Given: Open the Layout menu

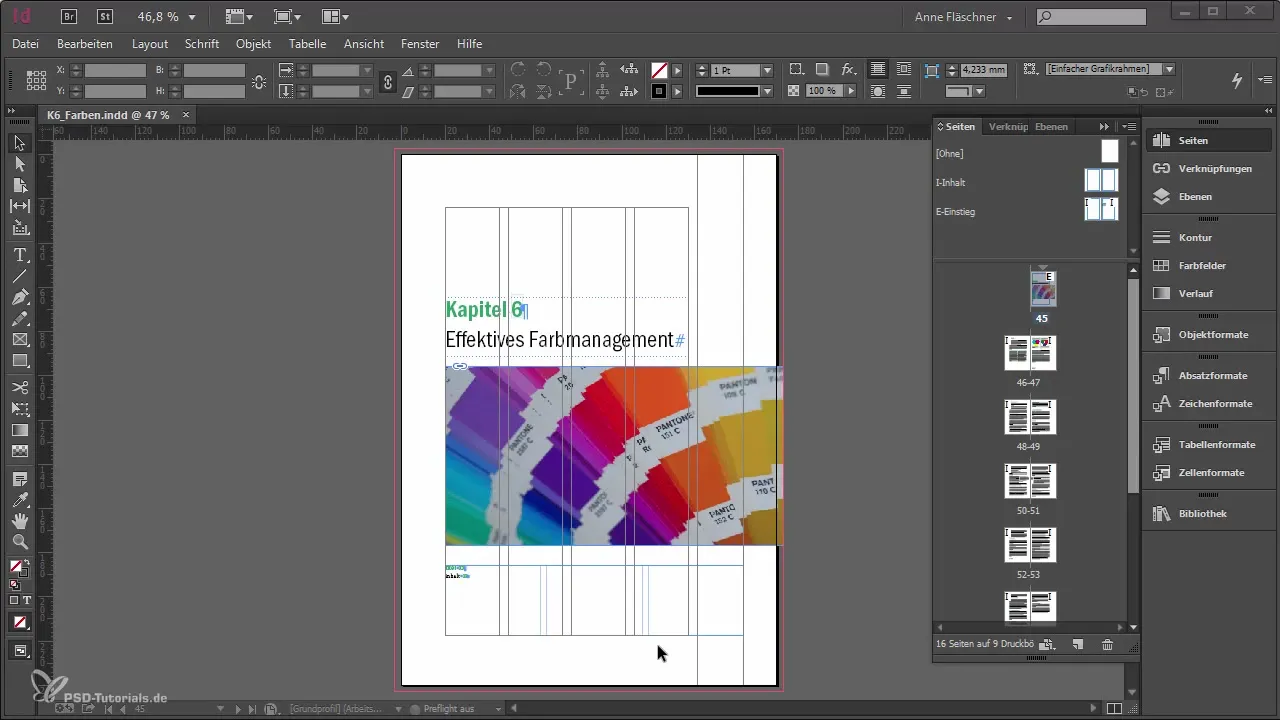Looking at the screenshot, I should tap(150, 44).
